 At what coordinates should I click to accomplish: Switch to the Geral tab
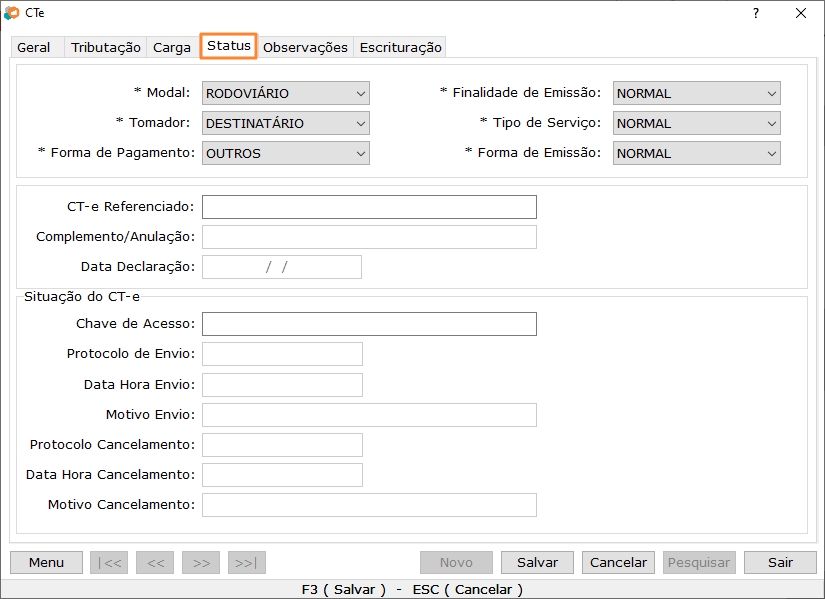(34, 47)
